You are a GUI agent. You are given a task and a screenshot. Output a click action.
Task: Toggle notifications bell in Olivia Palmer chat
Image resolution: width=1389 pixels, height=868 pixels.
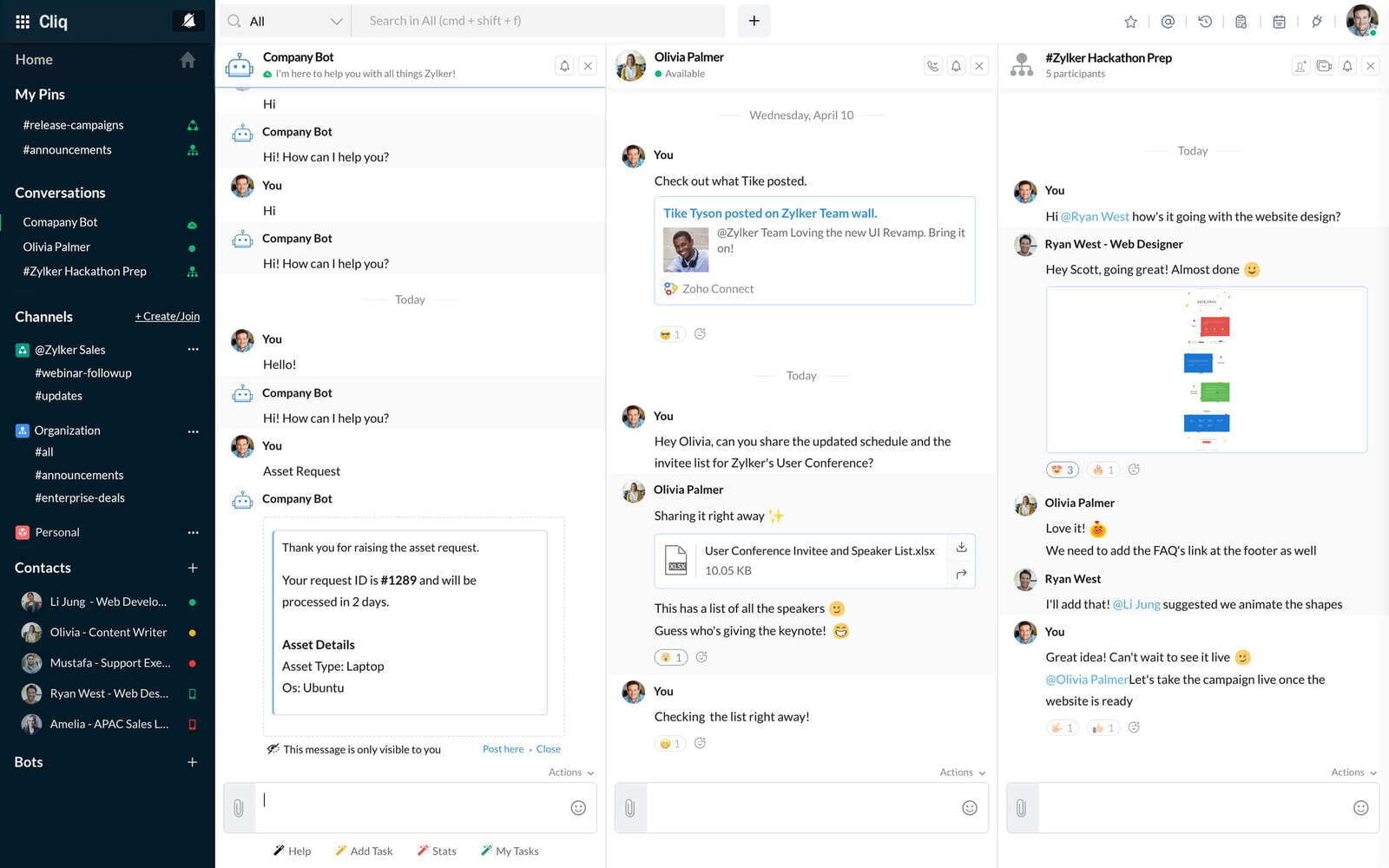(x=956, y=66)
